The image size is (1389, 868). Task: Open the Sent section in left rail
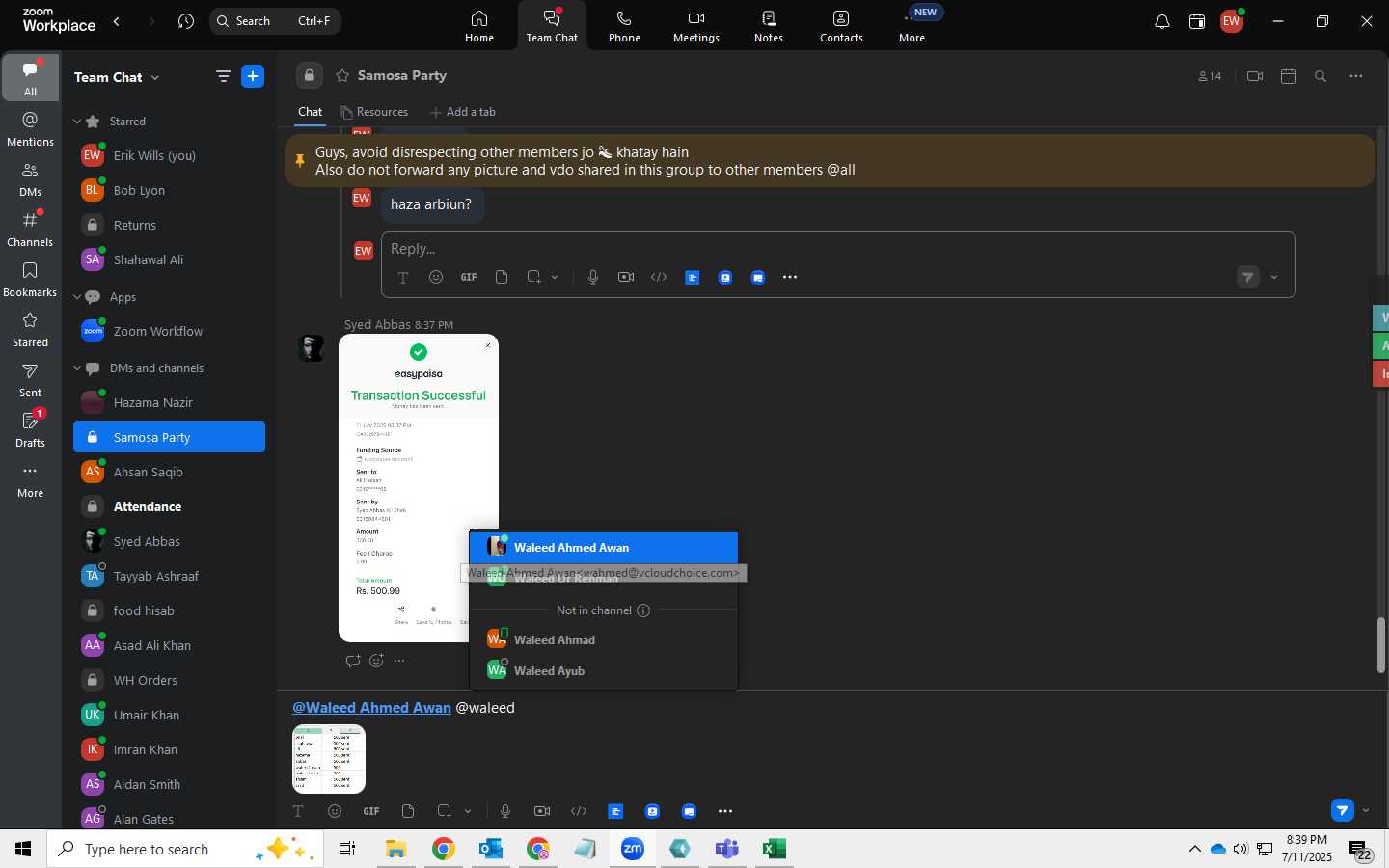coord(30,379)
